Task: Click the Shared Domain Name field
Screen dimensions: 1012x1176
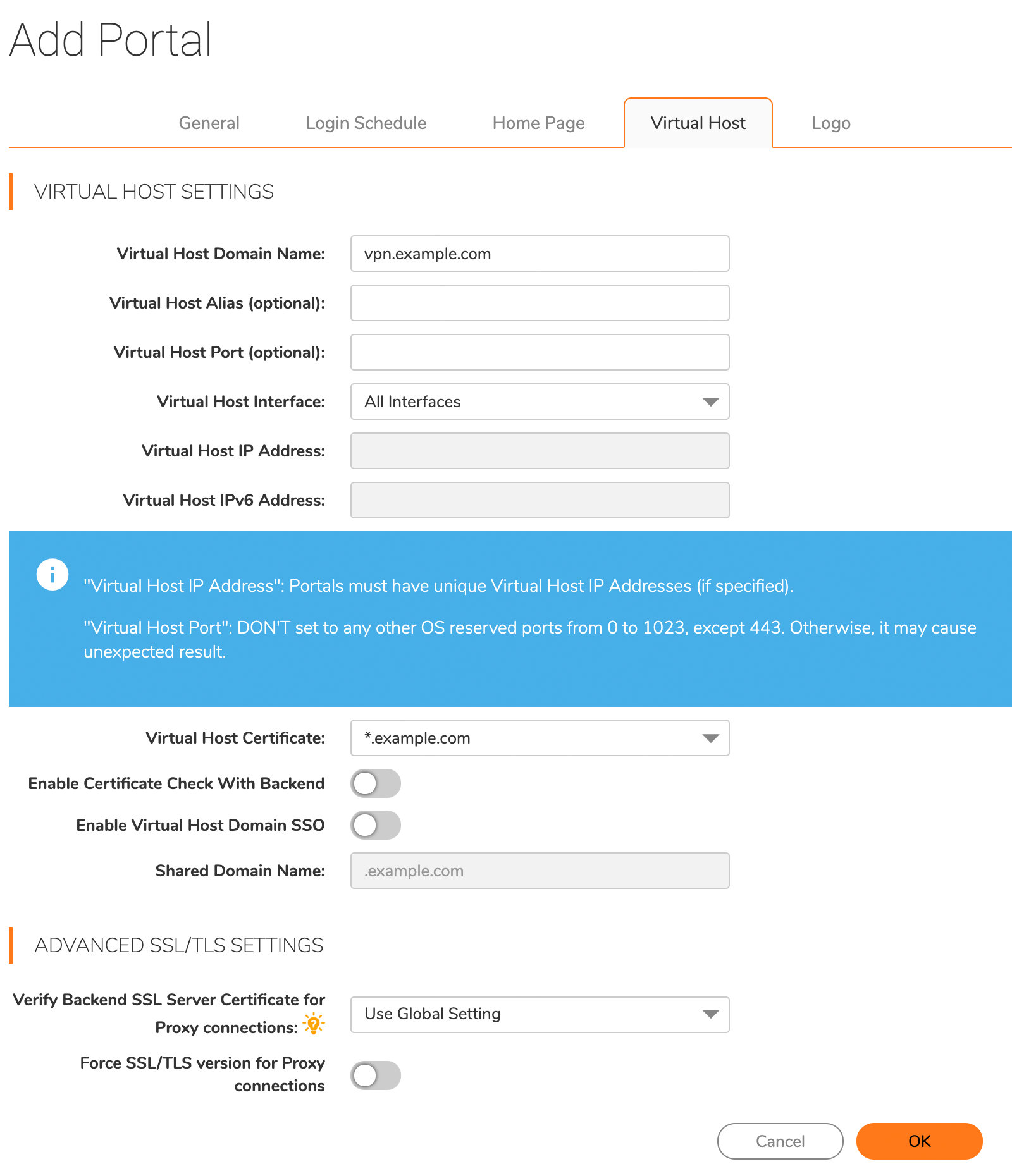Action: coord(539,871)
